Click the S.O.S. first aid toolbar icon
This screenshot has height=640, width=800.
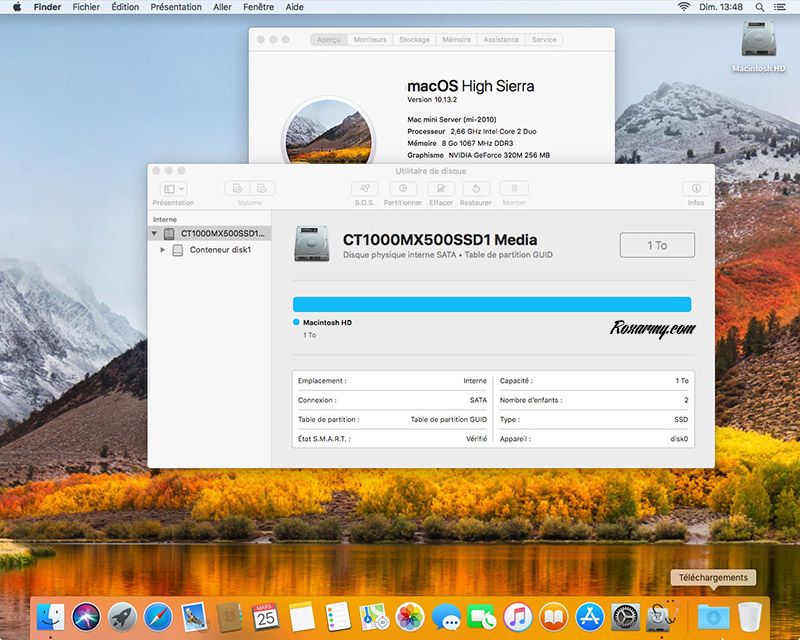pyautogui.click(x=364, y=189)
